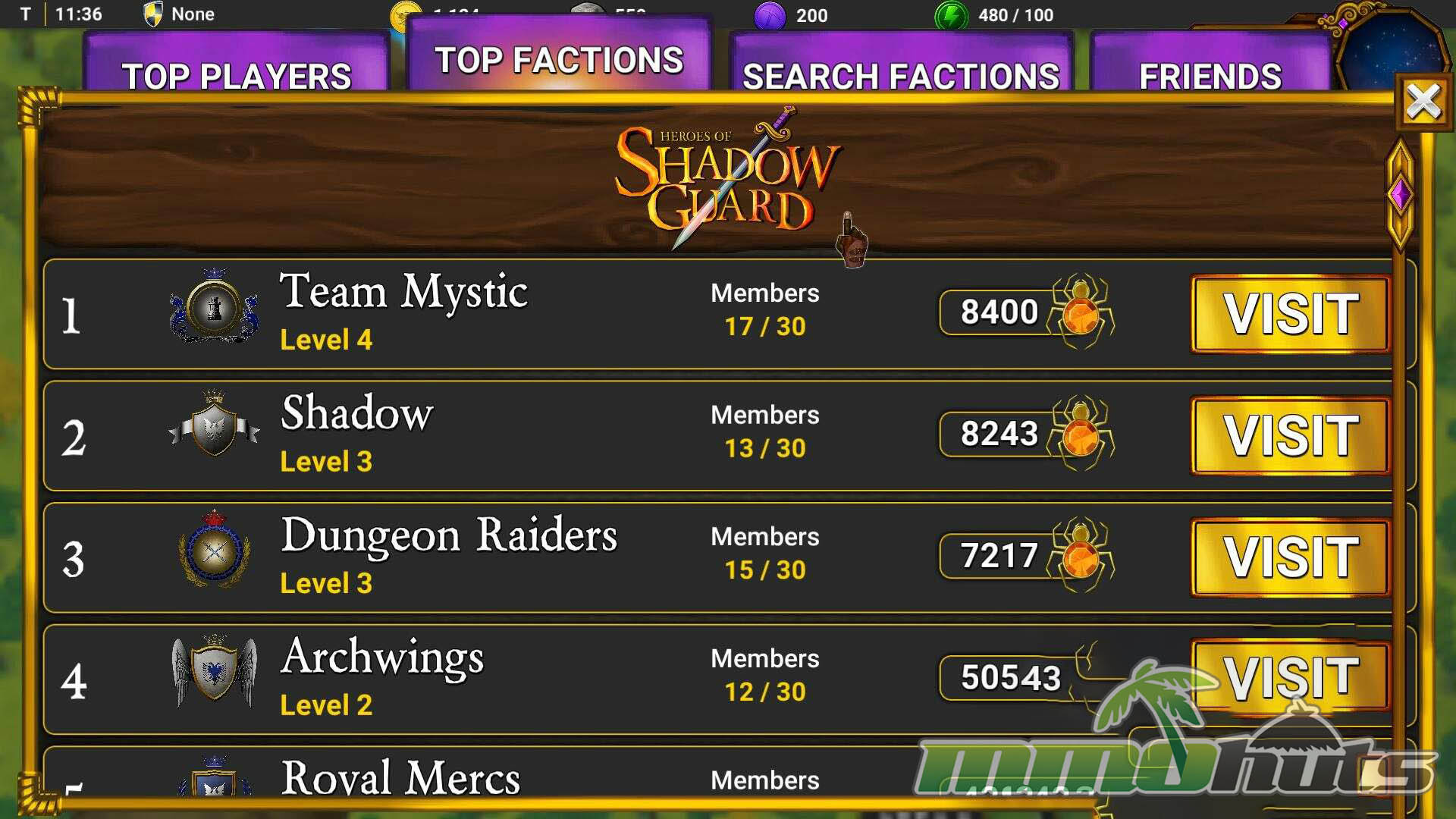This screenshot has width=1456, height=819.
Task: Click the Archwings winged shield emblem
Action: coord(215,671)
